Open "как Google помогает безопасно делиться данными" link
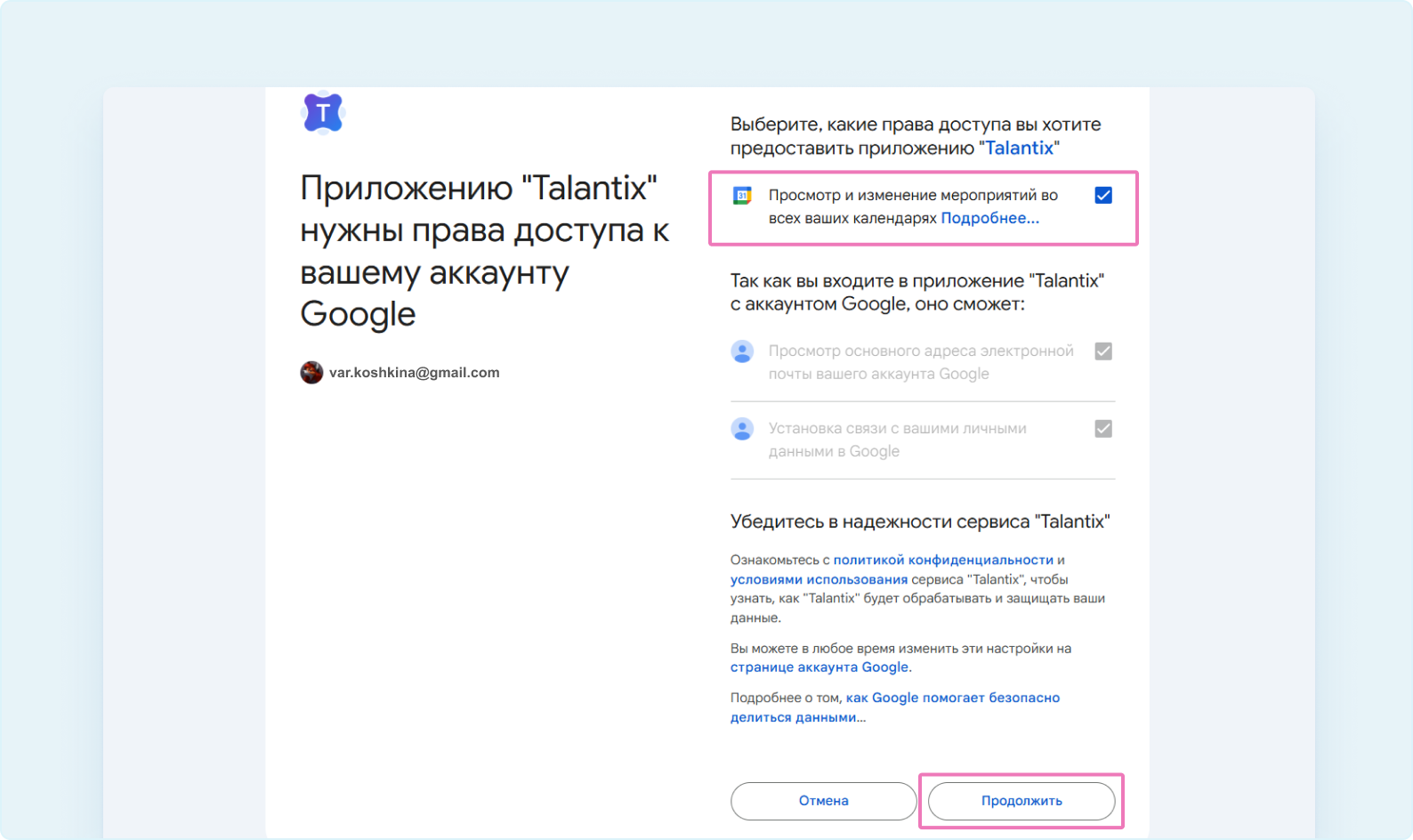 click(895, 707)
